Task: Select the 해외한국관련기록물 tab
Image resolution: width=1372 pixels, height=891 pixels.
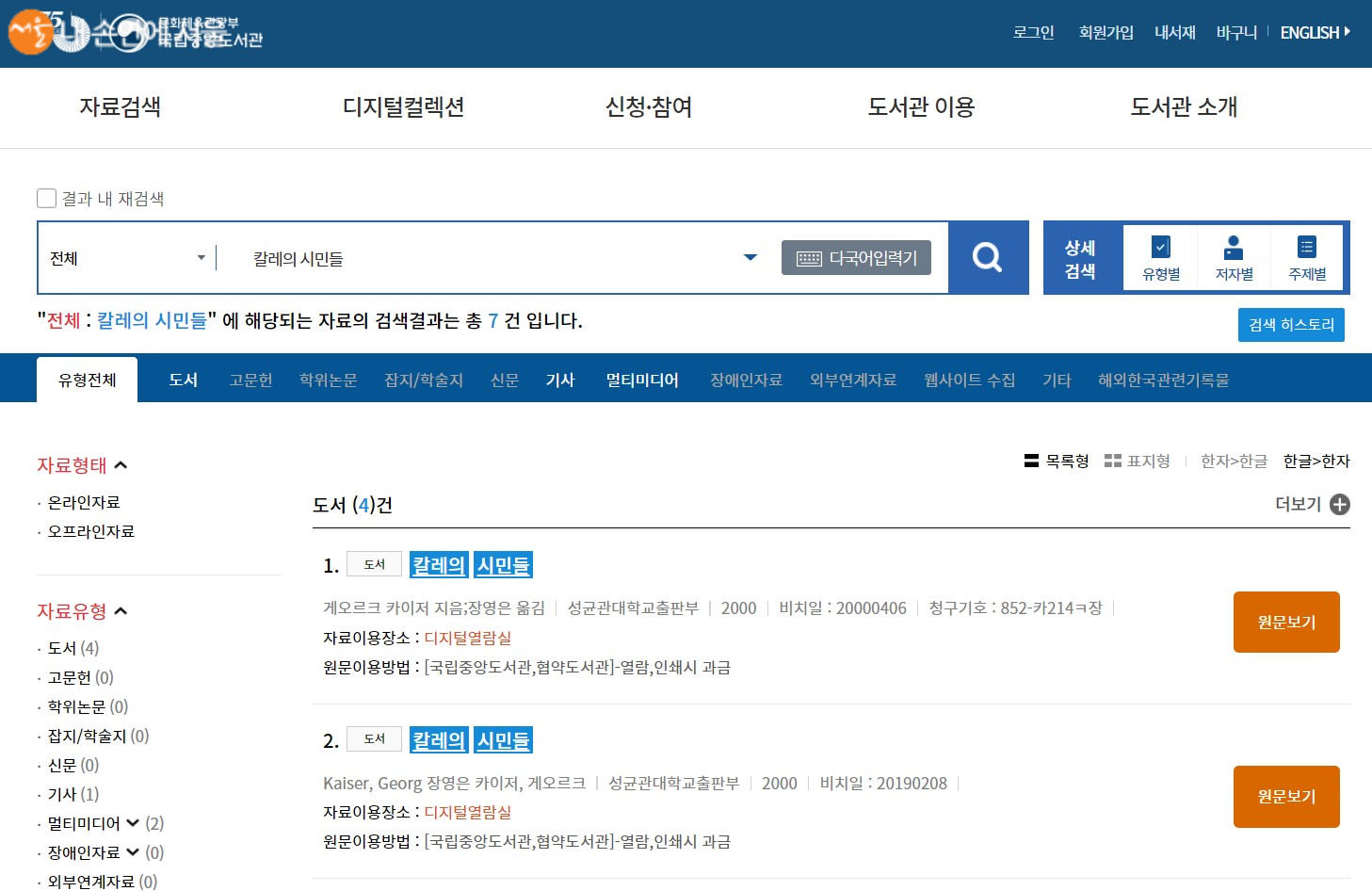Action: pyautogui.click(x=1164, y=380)
